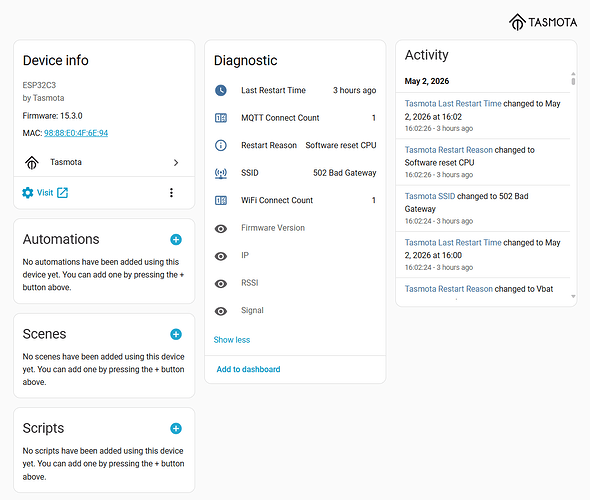The width and height of the screenshot is (590, 500).
Task: Click Add to dashboard button
Action: pyautogui.click(x=248, y=369)
